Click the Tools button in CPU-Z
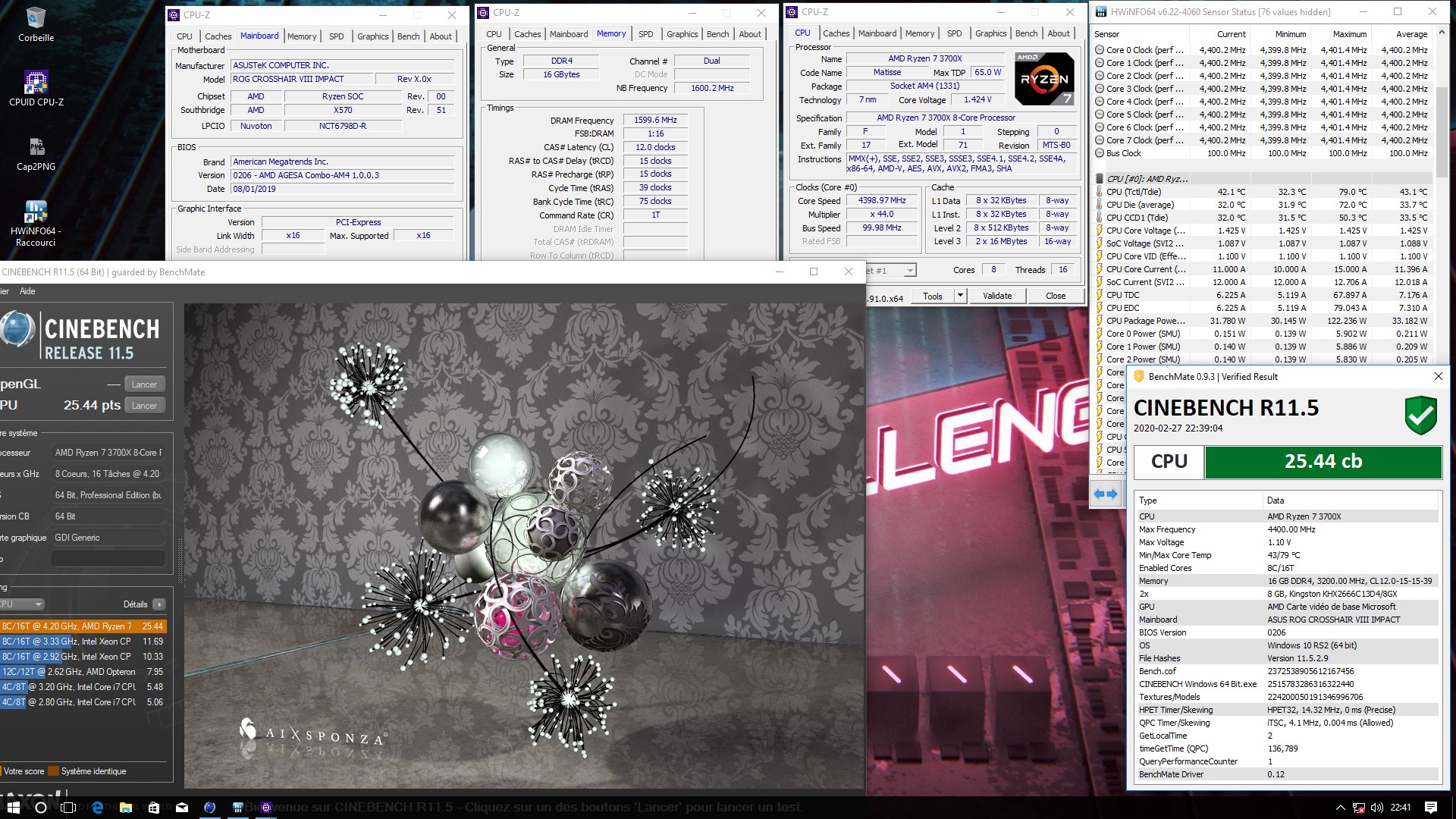 pyautogui.click(x=933, y=297)
